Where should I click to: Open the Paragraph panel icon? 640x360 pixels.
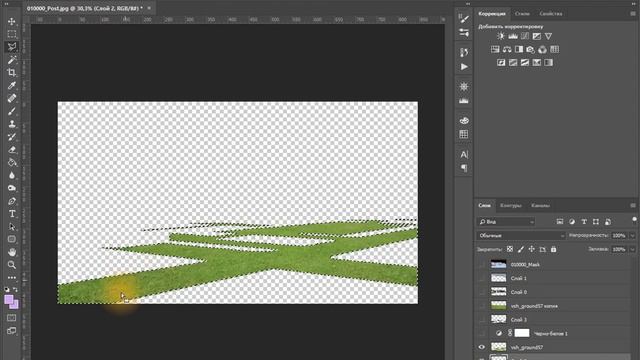(x=464, y=168)
